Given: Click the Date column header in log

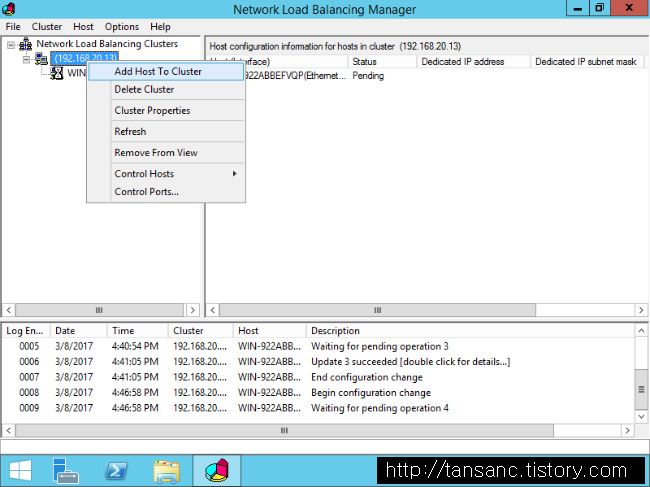Looking at the screenshot, I should point(79,331).
